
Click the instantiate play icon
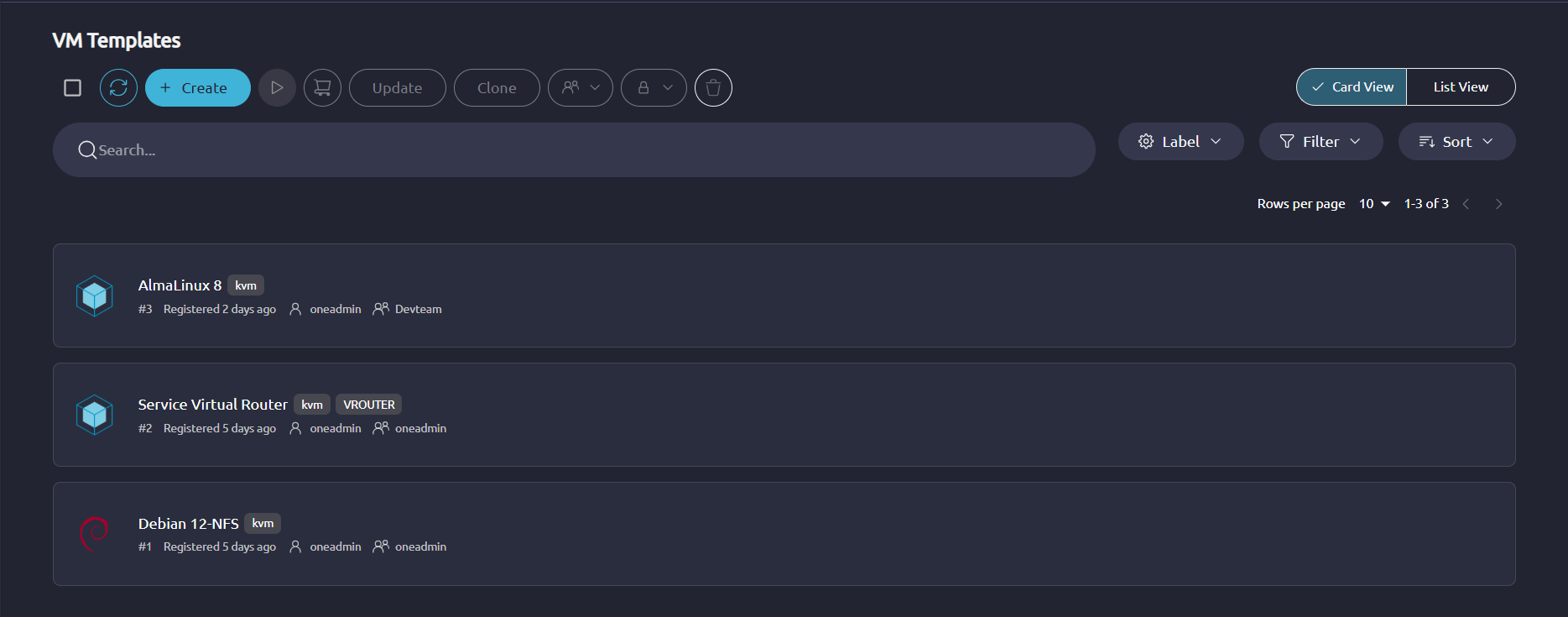(277, 87)
